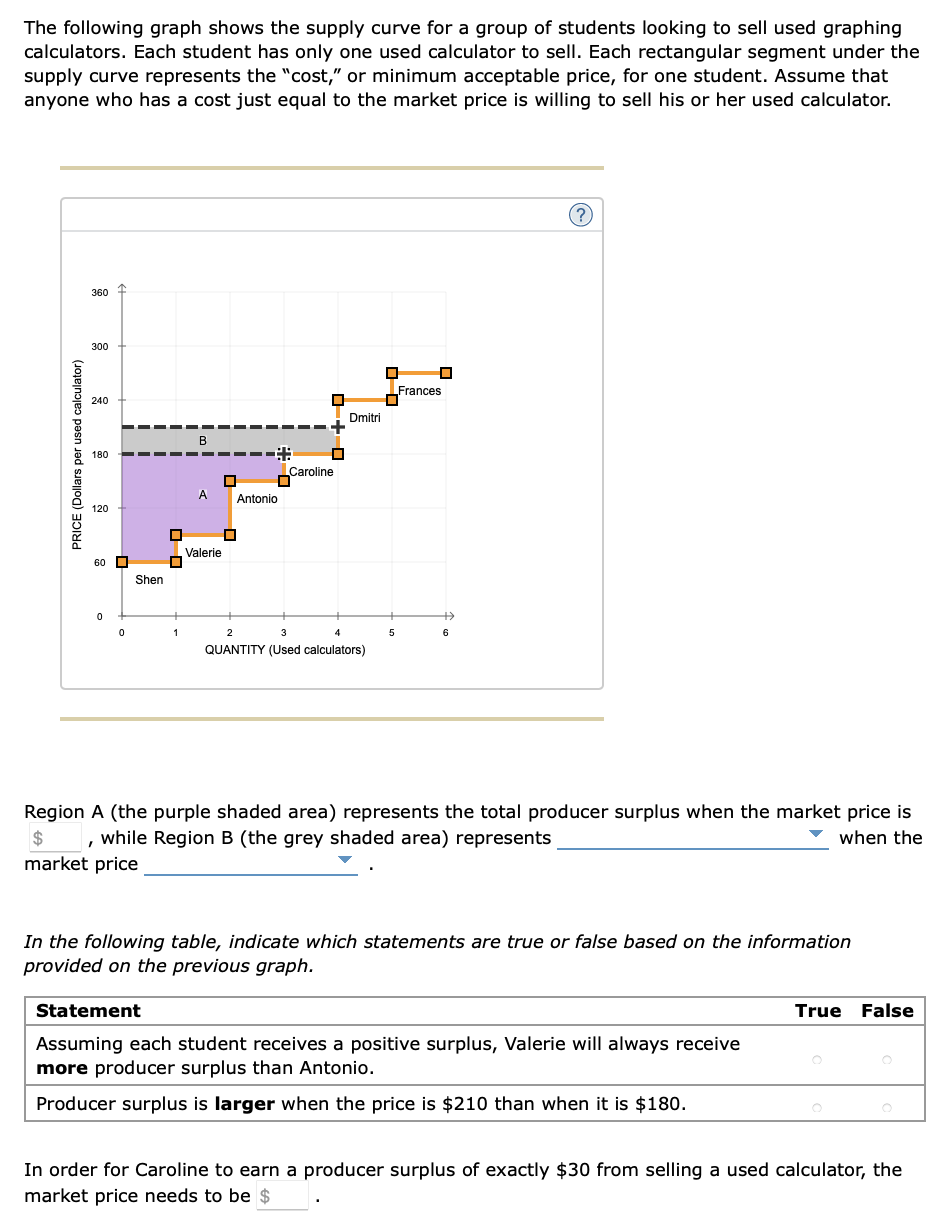
Task: Click the dollar input field for Region A surplus
Action: 52,838
